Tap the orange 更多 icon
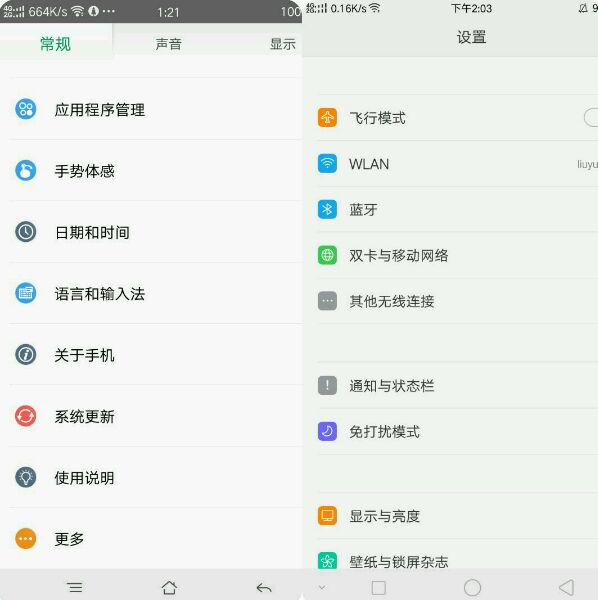The image size is (598, 600). [26, 538]
